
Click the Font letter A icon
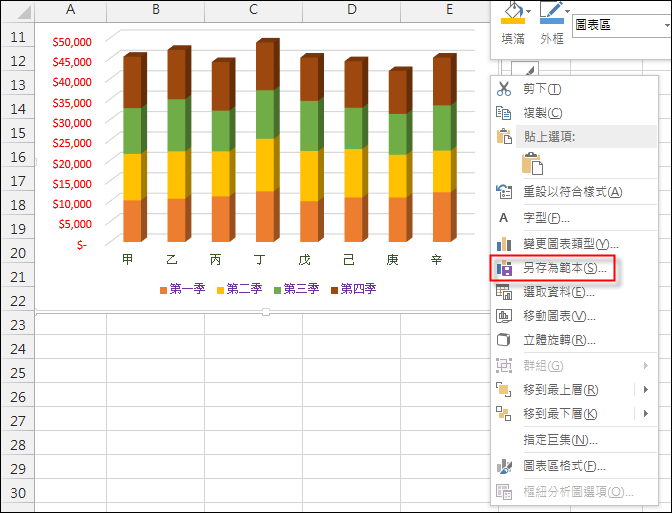pos(504,218)
